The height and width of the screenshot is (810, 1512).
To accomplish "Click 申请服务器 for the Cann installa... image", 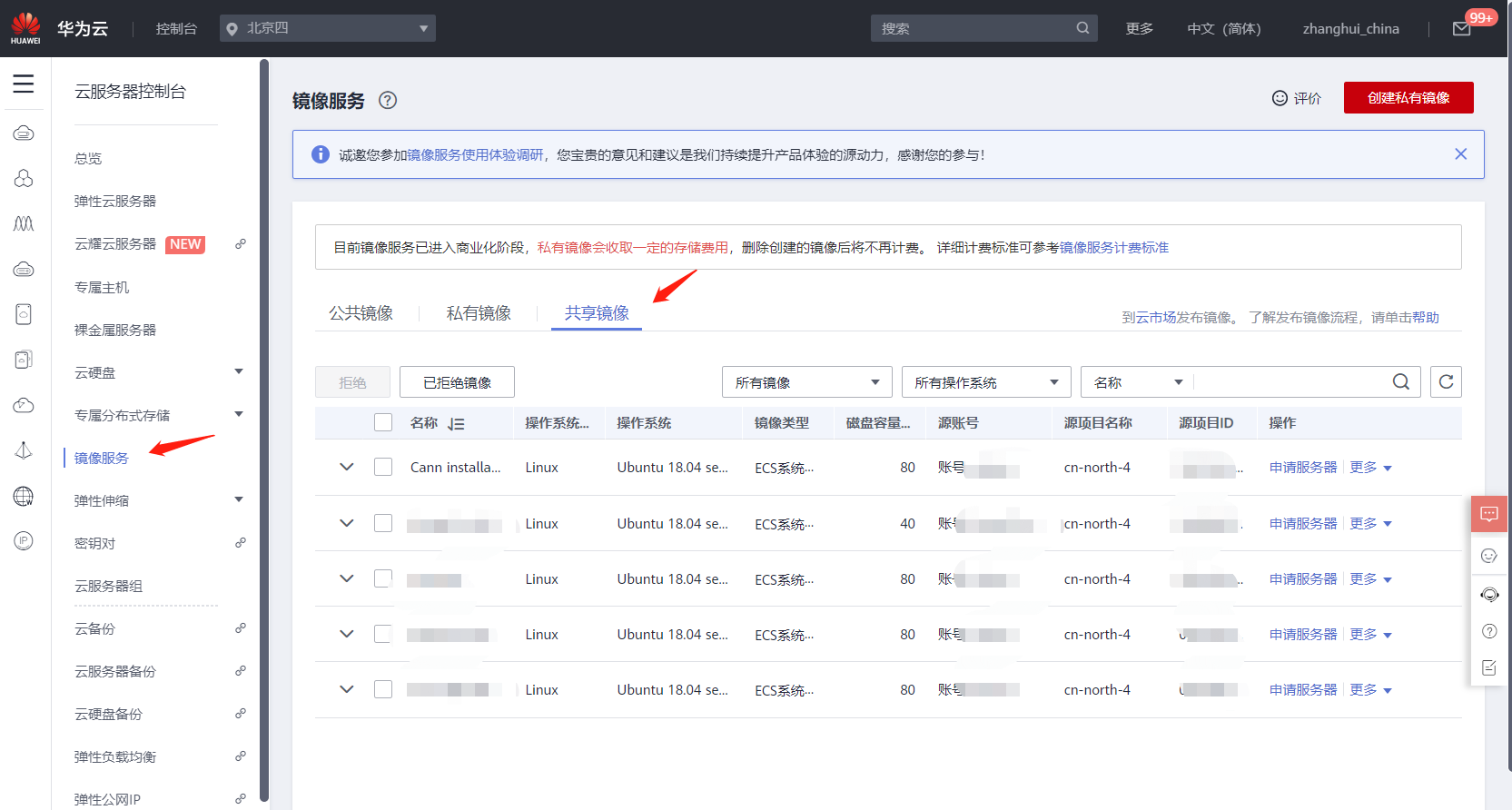I will coord(1303,468).
